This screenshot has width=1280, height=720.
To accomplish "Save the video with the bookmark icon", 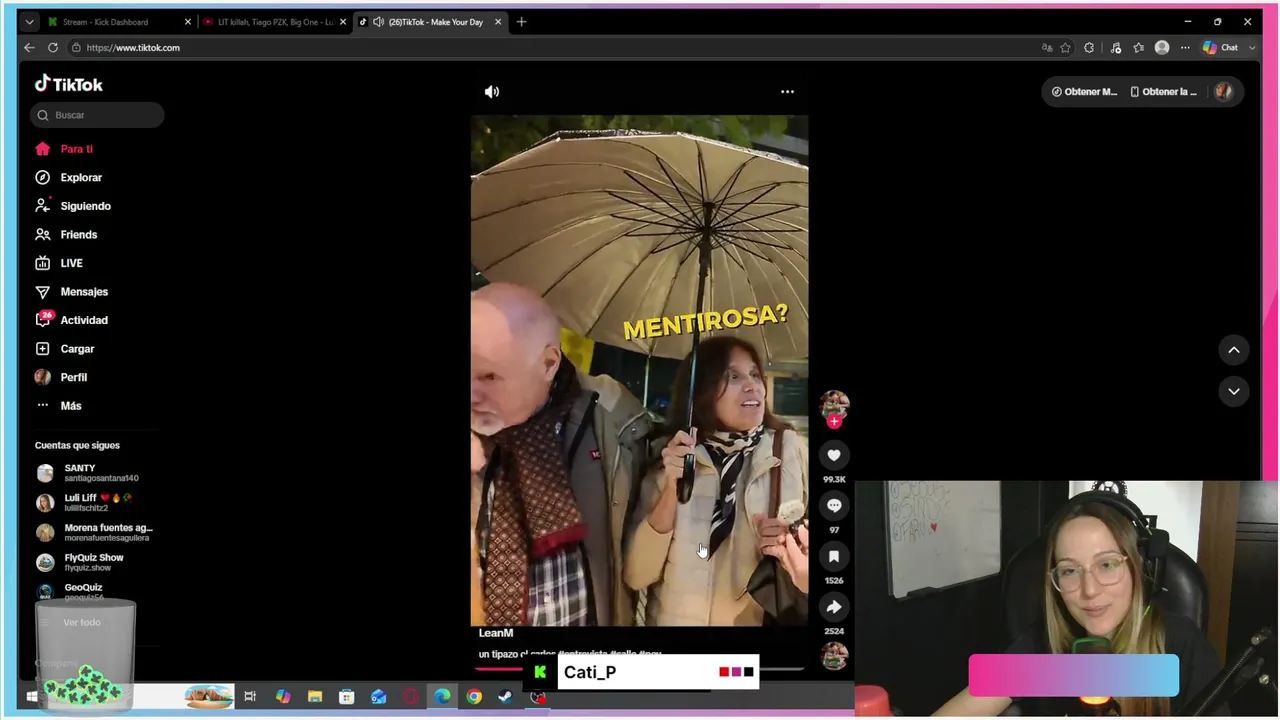I will (x=834, y=556).
